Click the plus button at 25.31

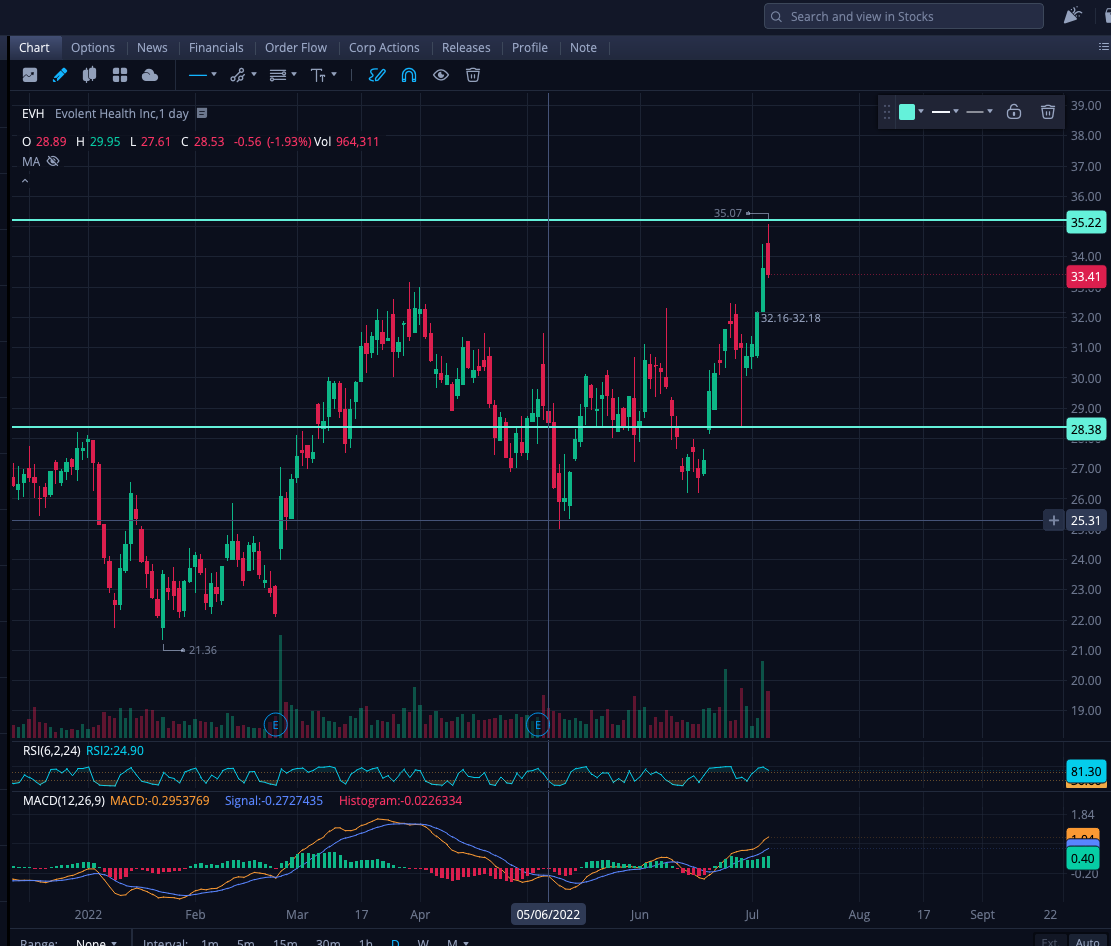click(1054, 521)
